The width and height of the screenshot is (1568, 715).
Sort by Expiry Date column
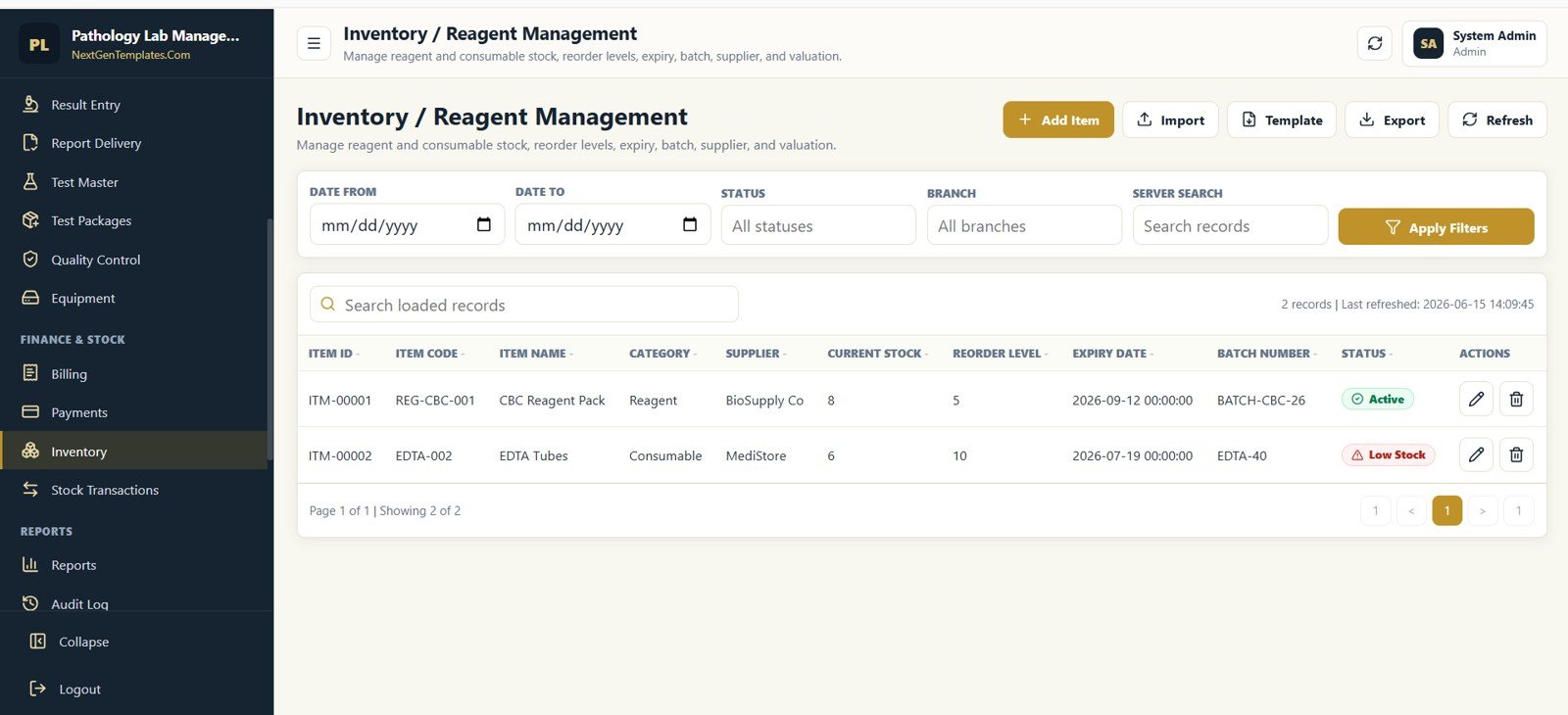coord(1112,354)
